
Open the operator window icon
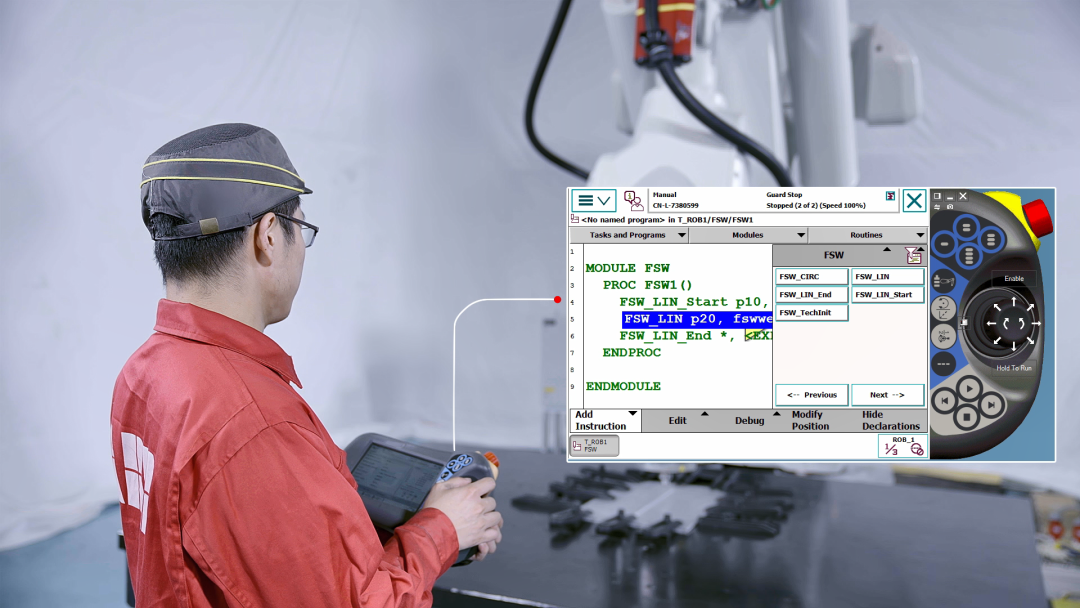point(633,200)
